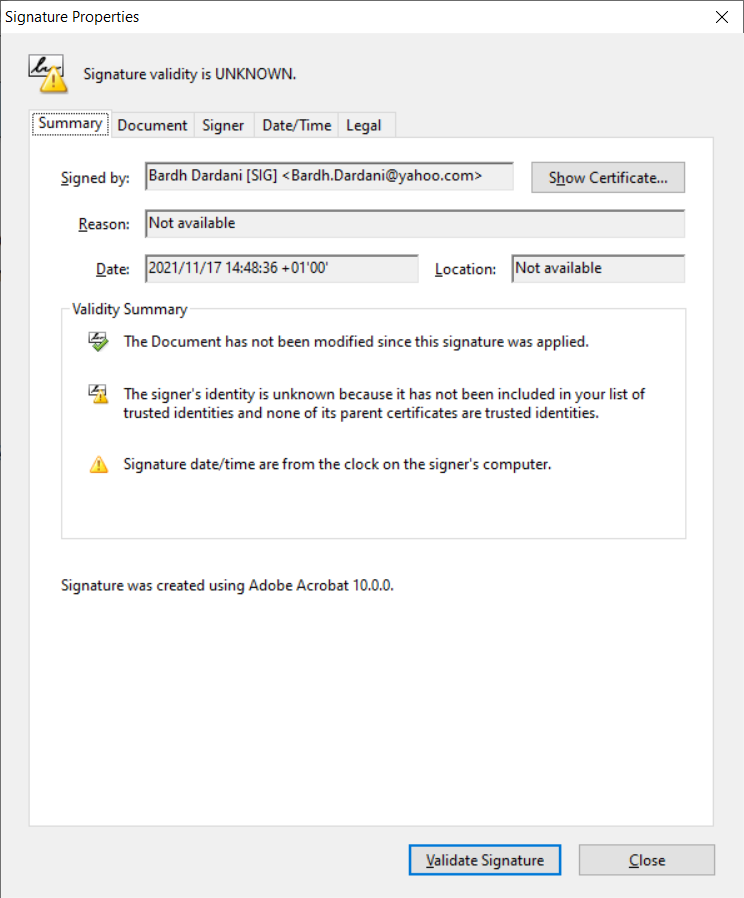This screenshot has width=744, height=898.
Task: Click the 'Date:' label
Action: [x=112, y=269]
